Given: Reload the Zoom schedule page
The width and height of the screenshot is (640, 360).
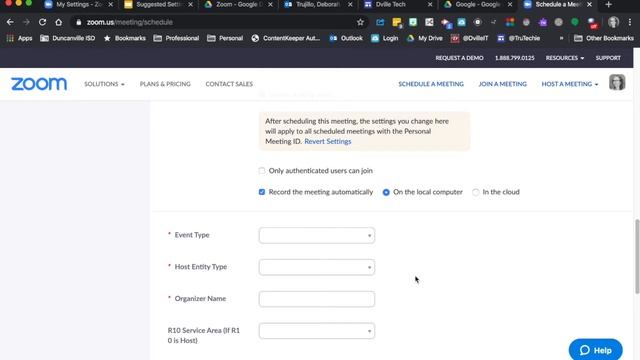Looking at the screenshot, I should 42,22.
